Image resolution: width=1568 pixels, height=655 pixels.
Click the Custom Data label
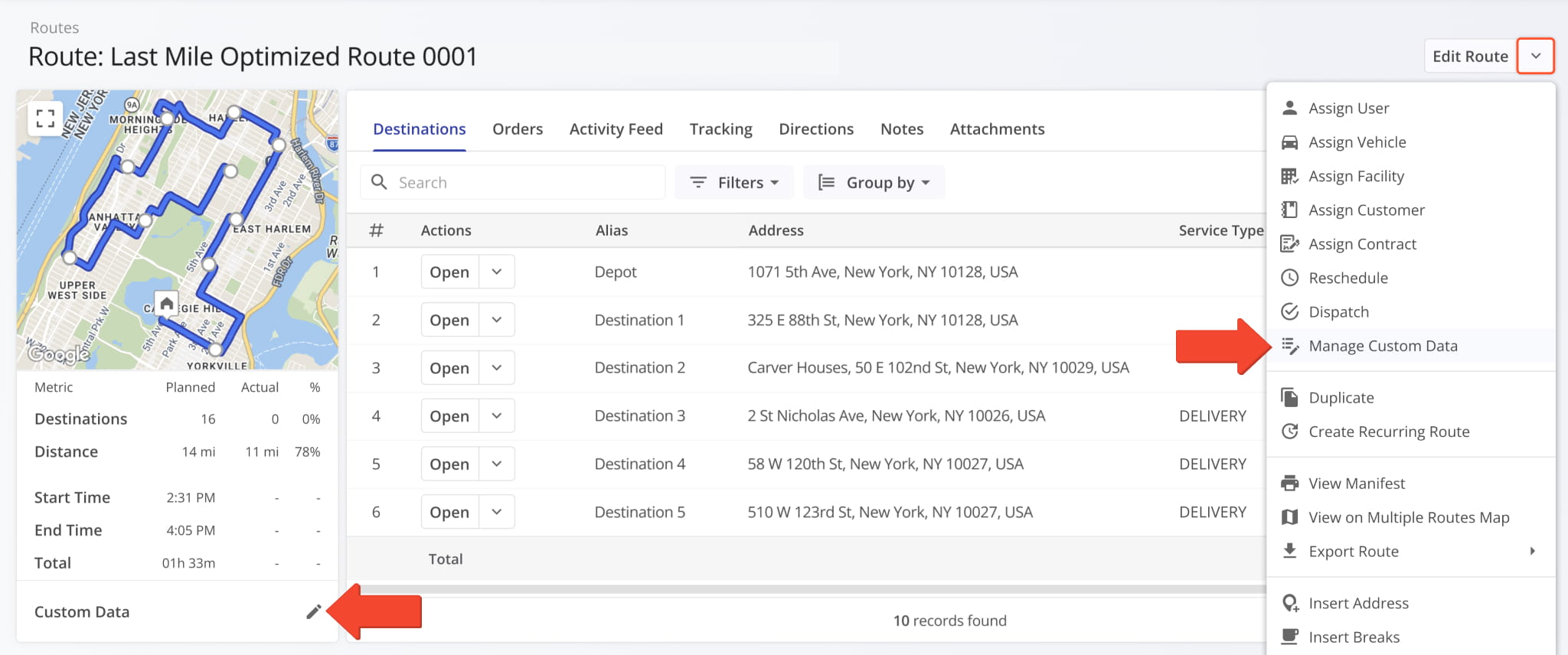coord(82,611)
